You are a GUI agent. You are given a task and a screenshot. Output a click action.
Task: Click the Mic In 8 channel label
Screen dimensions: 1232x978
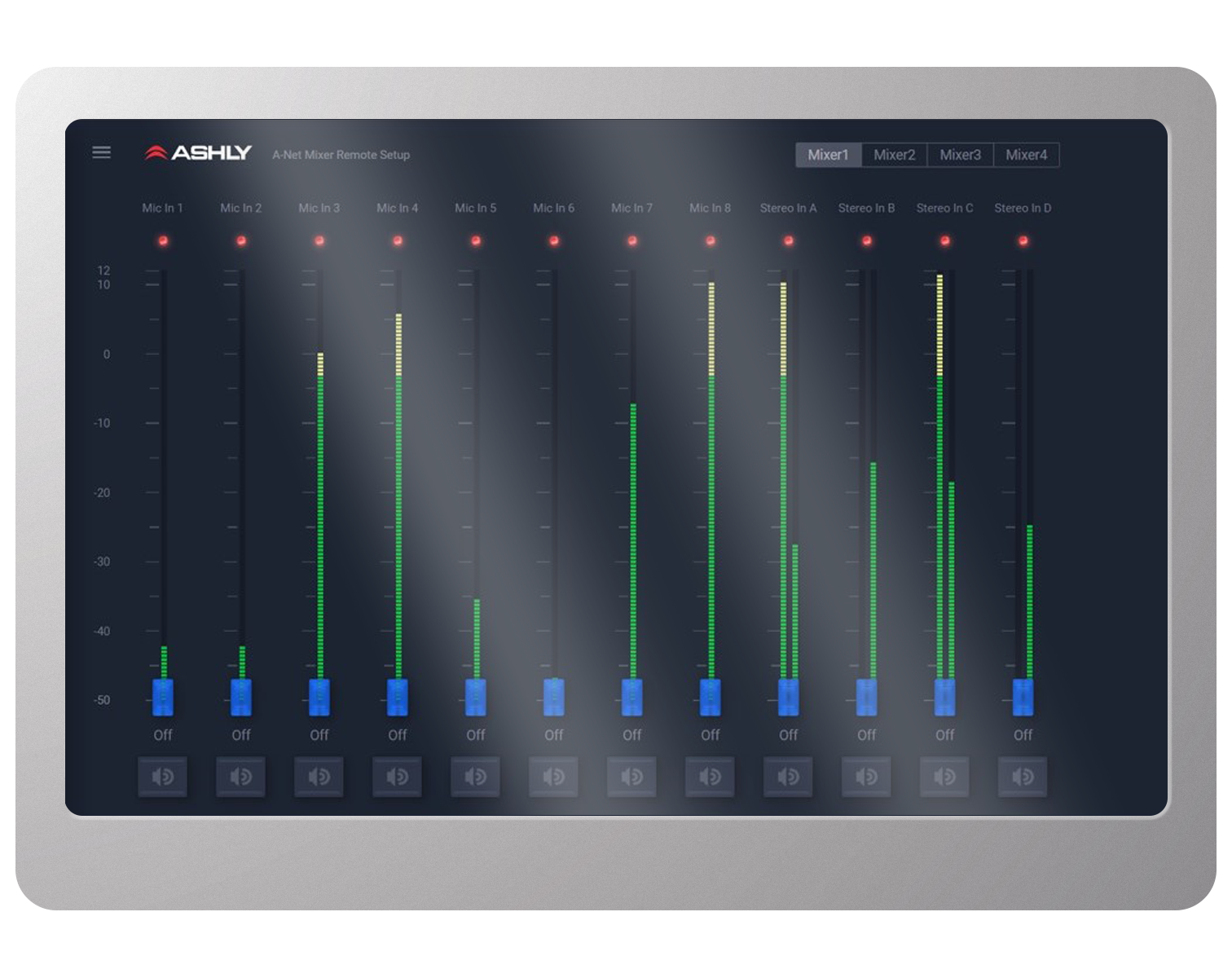pos(710,208)
